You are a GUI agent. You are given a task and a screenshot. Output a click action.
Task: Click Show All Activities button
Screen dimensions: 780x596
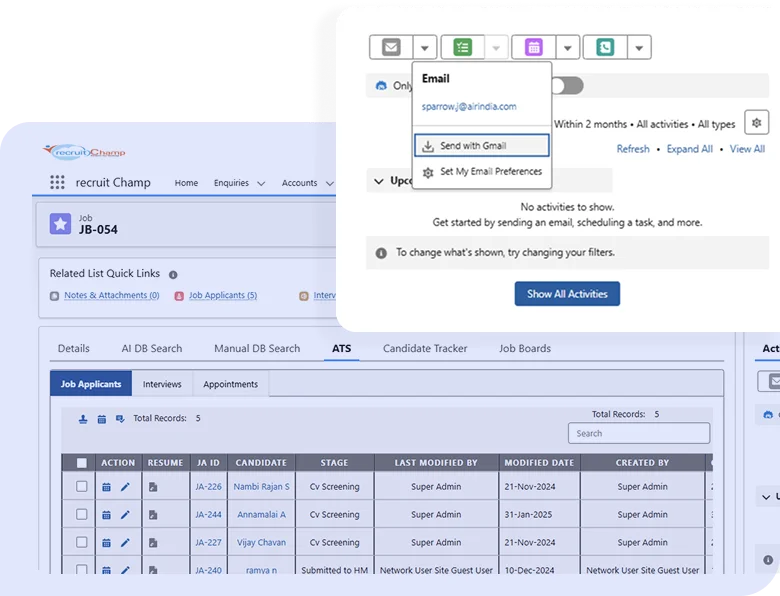(x=567, y=294)
